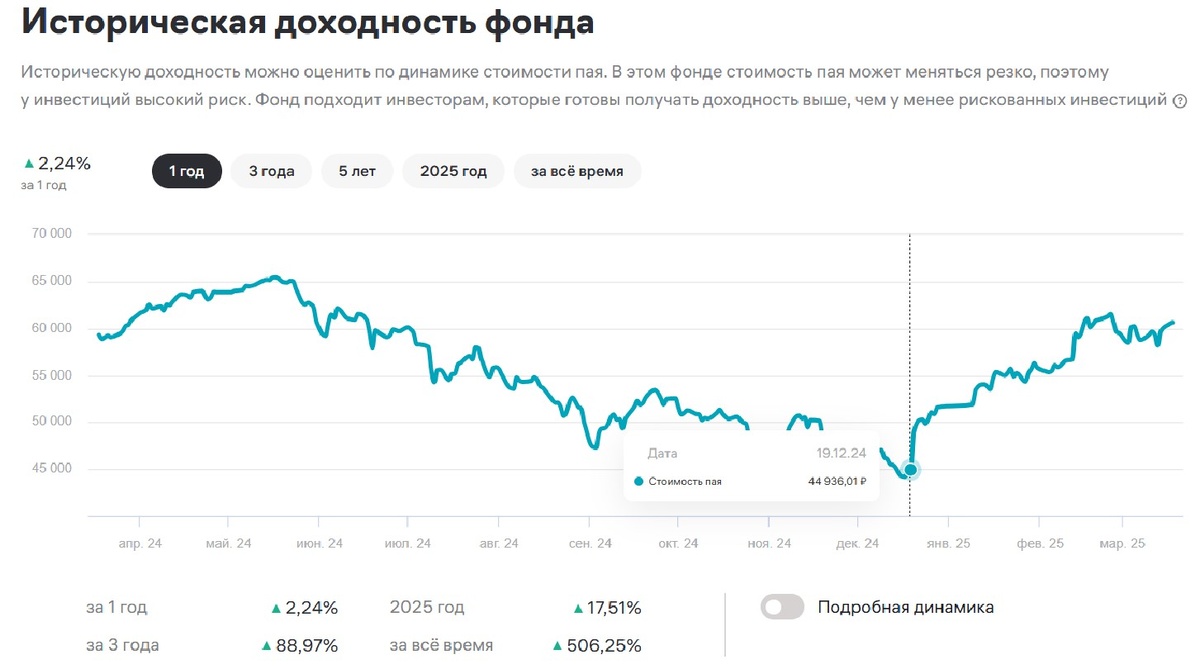Click the green triangle next to 88,97%

tap(265, 644)
